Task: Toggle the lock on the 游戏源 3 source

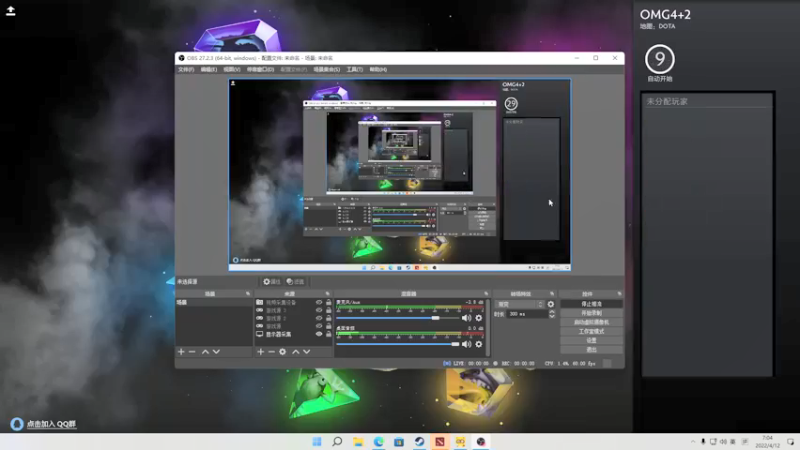Action: 329,310
